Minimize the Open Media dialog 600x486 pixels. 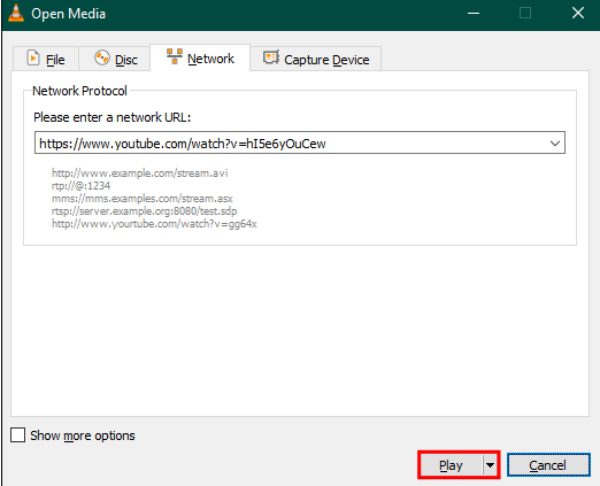(473, 13)
